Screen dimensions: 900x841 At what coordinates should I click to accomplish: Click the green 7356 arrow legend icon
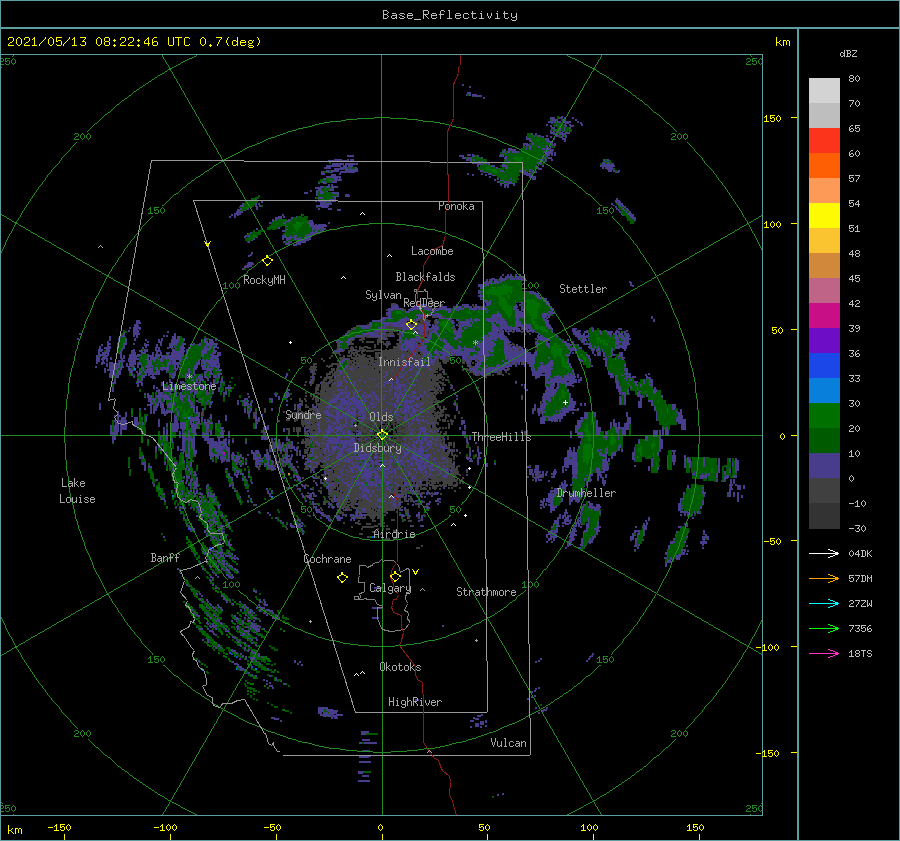click(x=824, y=629)
